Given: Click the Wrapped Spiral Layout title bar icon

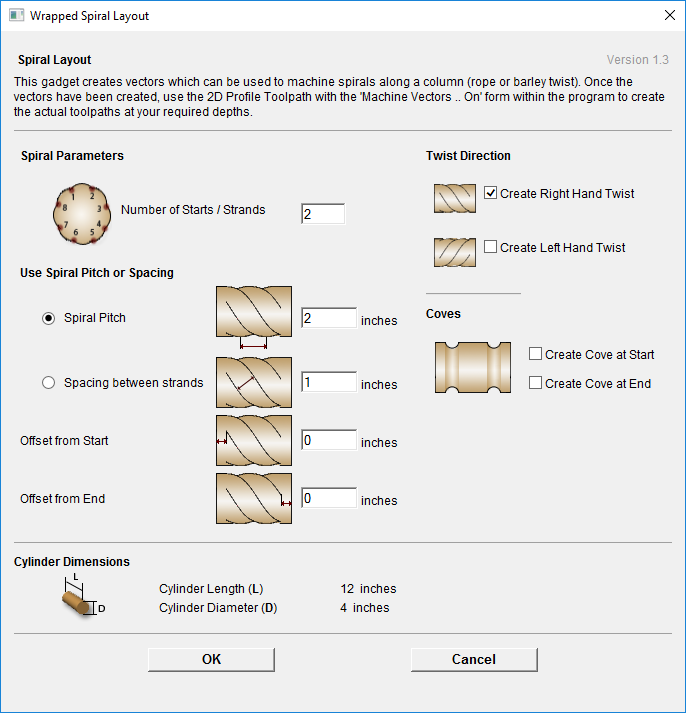Looking at the screenshot, I should pos(16,15).
